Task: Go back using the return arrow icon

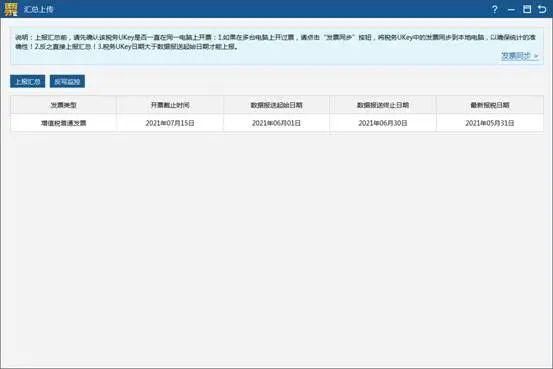Action: coord(542,9)
